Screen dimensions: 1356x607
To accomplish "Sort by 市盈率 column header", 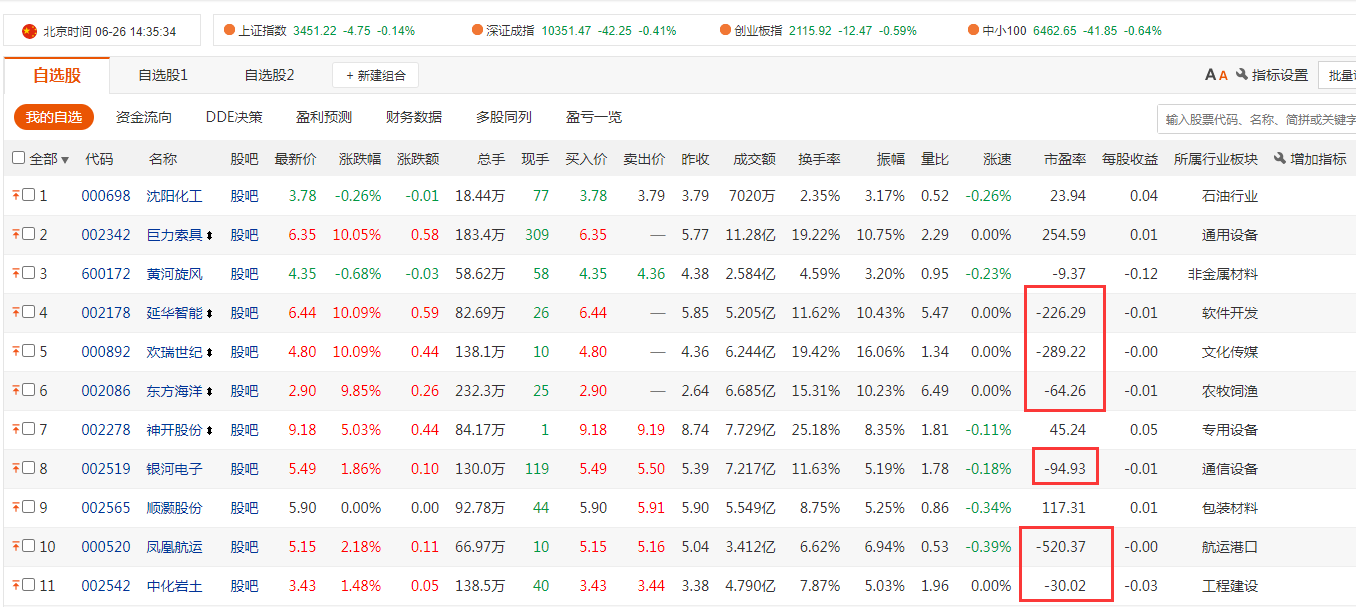I will pyautogui.click(x=1065, y=159).
